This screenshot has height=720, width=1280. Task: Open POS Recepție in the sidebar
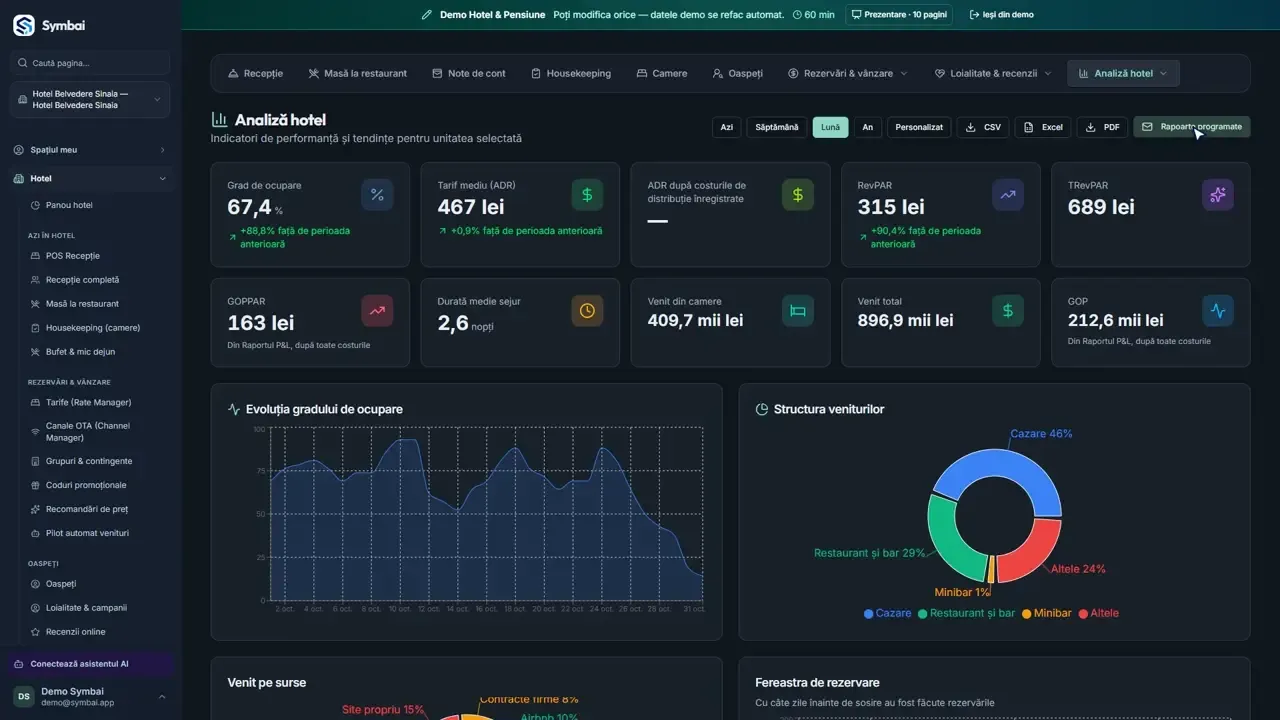(96, 256)
